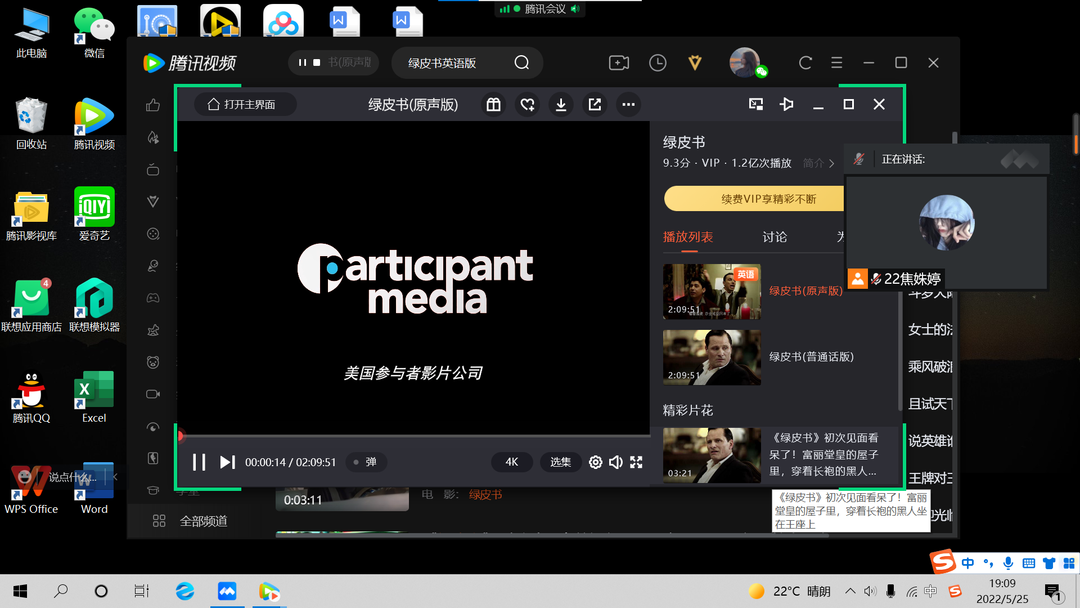Enter fullscreen mode in the player
Viewport: 1080px width, 608px height.
pos(636,462)
